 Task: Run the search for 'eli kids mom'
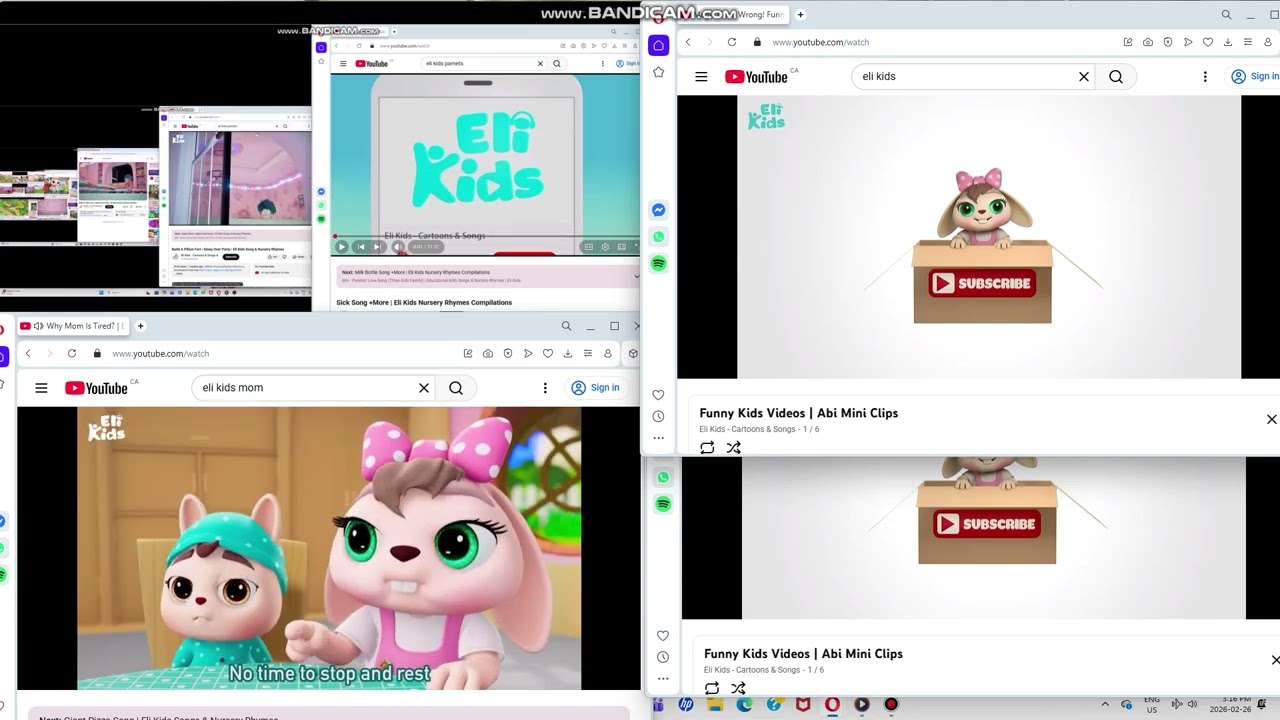click(456, 388)
